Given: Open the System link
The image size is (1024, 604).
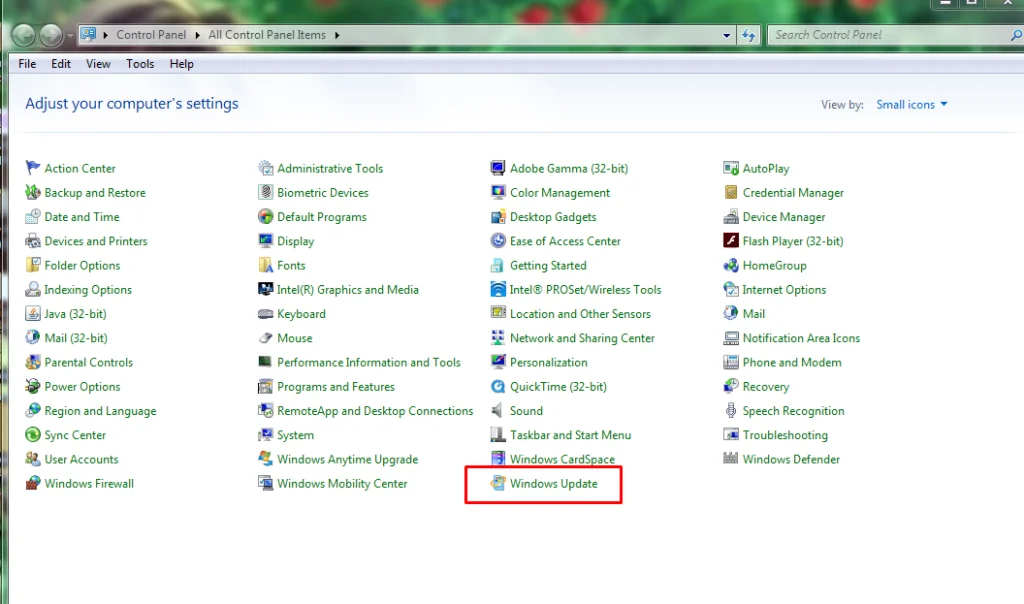Looking at the screenshot, I should 295,435.
